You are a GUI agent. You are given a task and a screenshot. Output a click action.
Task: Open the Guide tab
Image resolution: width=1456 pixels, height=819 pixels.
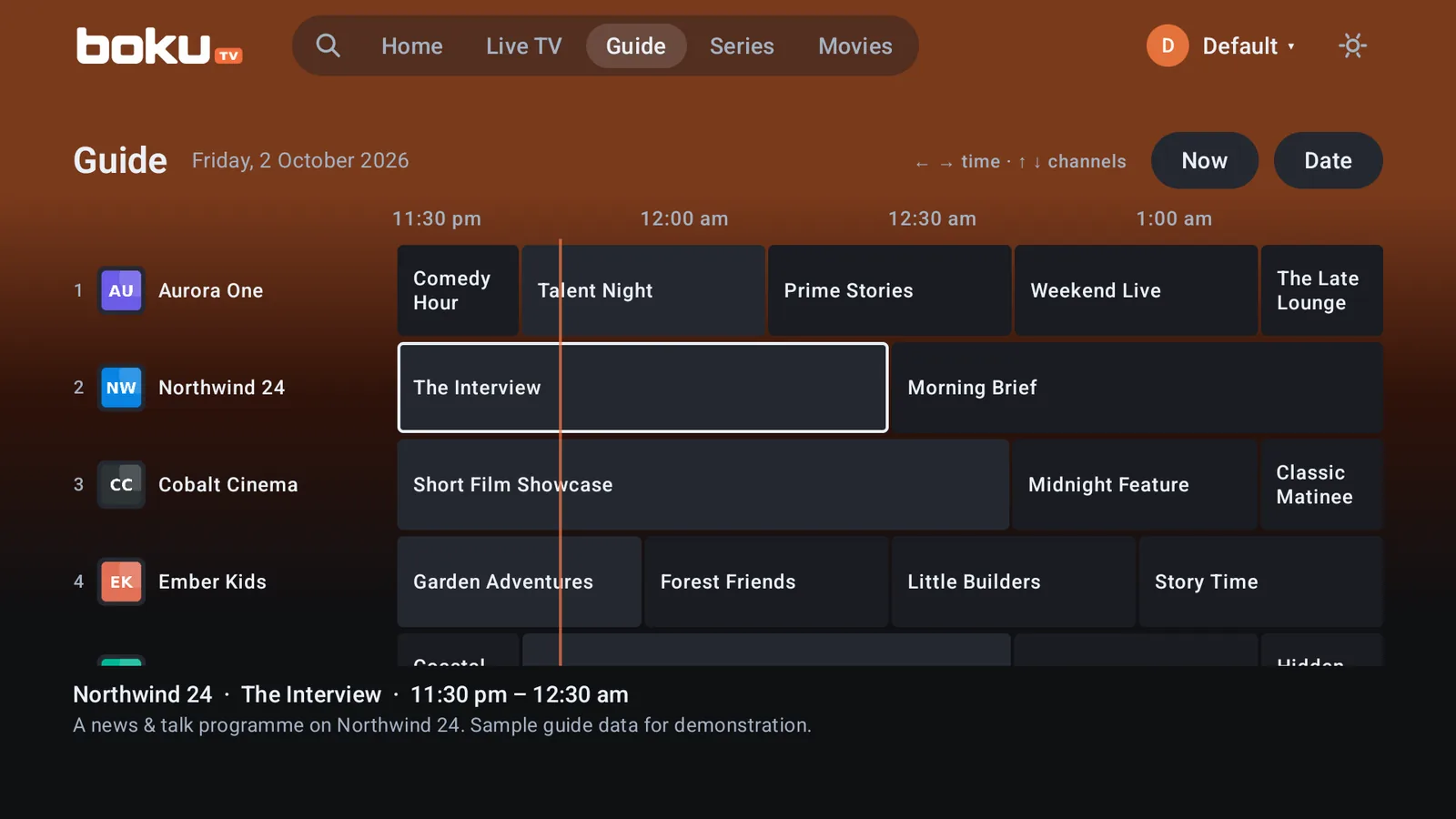point(636,45)
